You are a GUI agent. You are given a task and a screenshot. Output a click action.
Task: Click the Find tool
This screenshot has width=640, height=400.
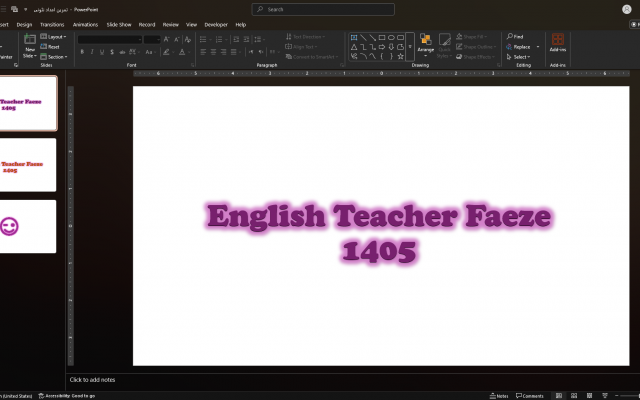pos(516,36)
